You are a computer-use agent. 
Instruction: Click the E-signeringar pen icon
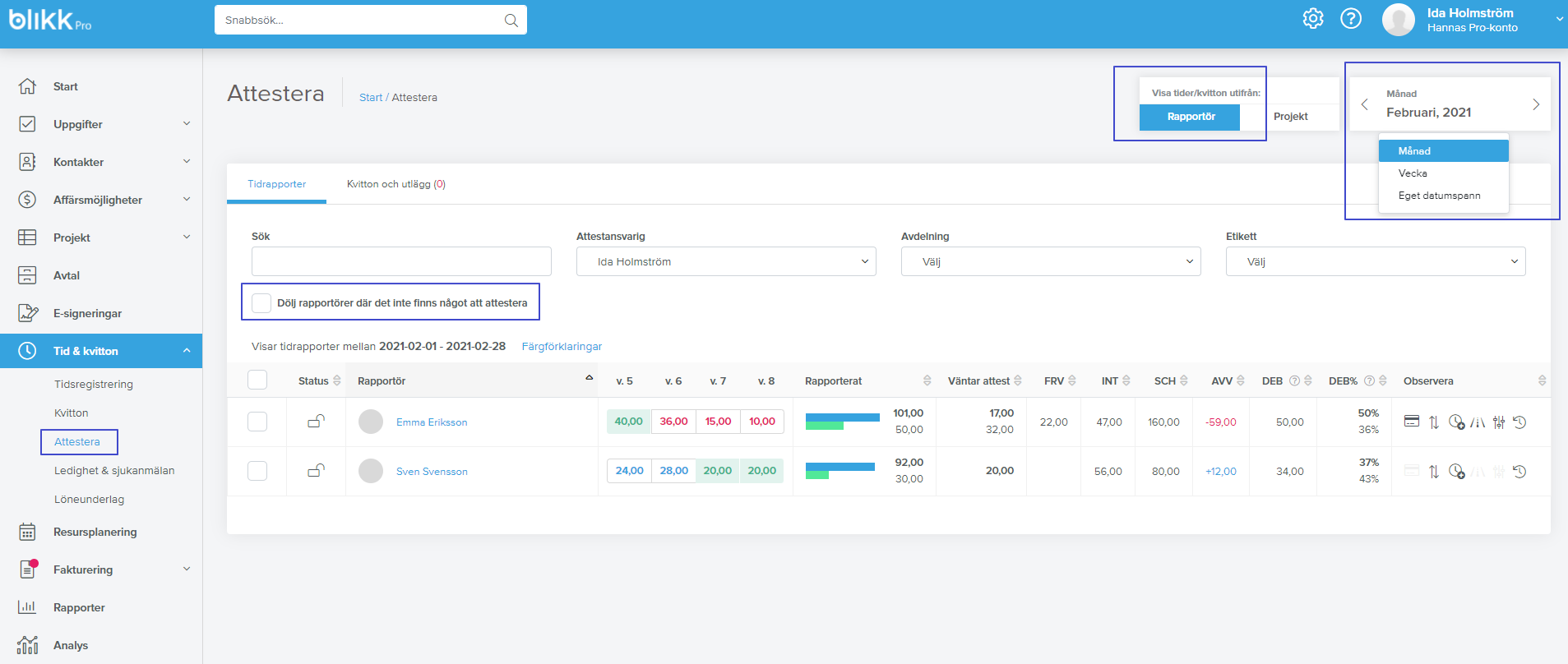pos(27,313)
